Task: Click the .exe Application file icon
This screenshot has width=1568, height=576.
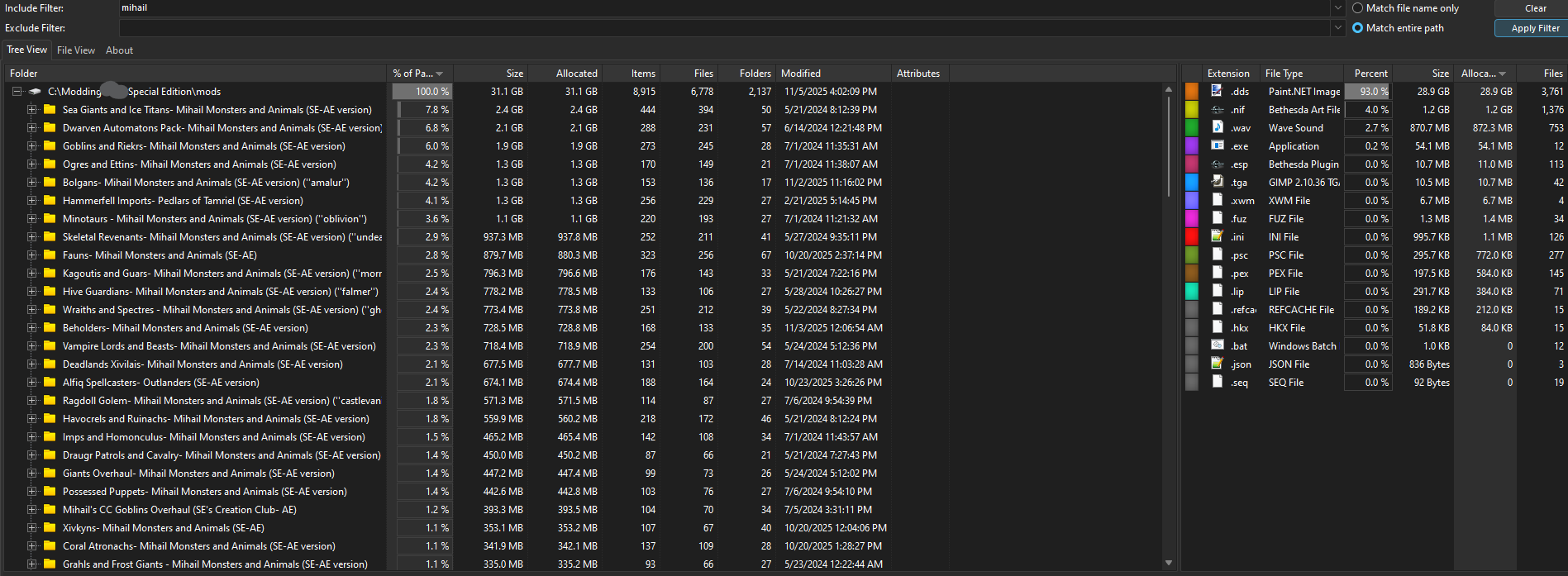Action: (1217, 145)
